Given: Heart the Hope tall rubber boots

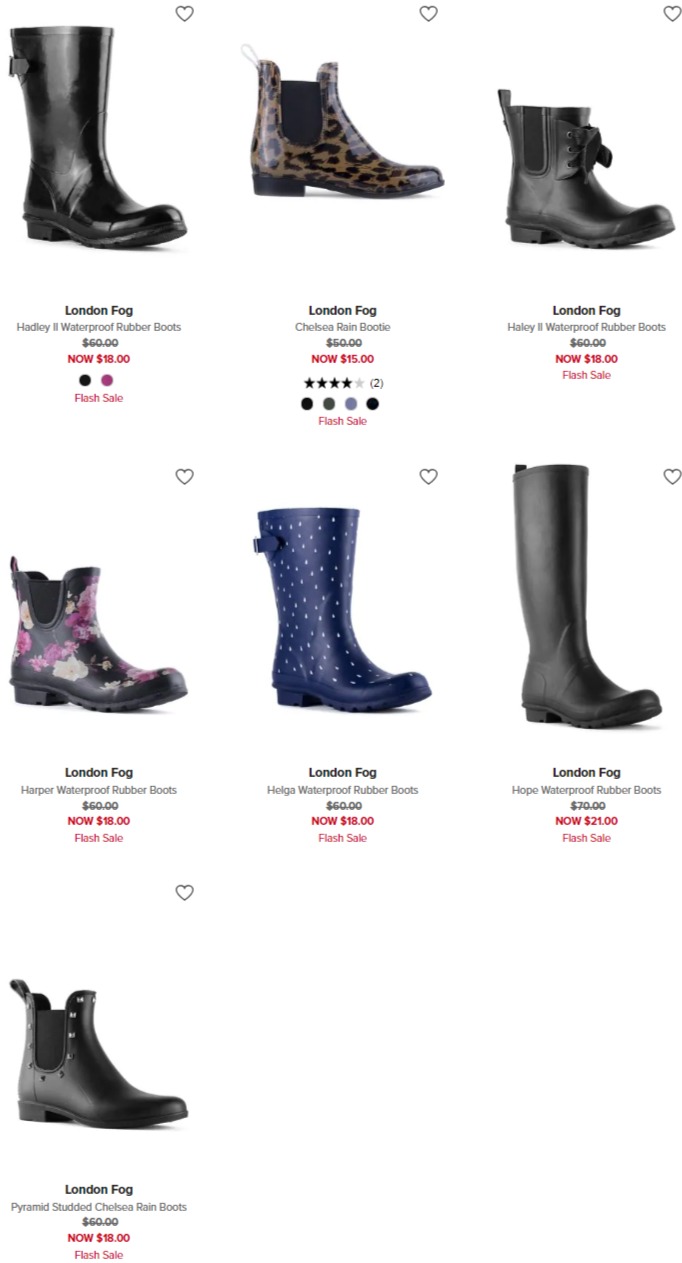Looking at the screenshot, I should [672, 477].
